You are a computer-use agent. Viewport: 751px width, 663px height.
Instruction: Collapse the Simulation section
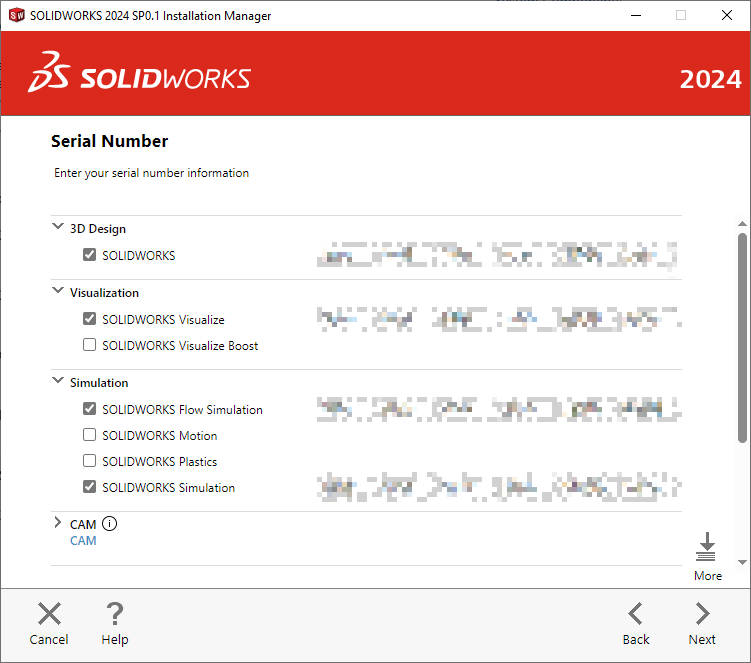[57, 382]
